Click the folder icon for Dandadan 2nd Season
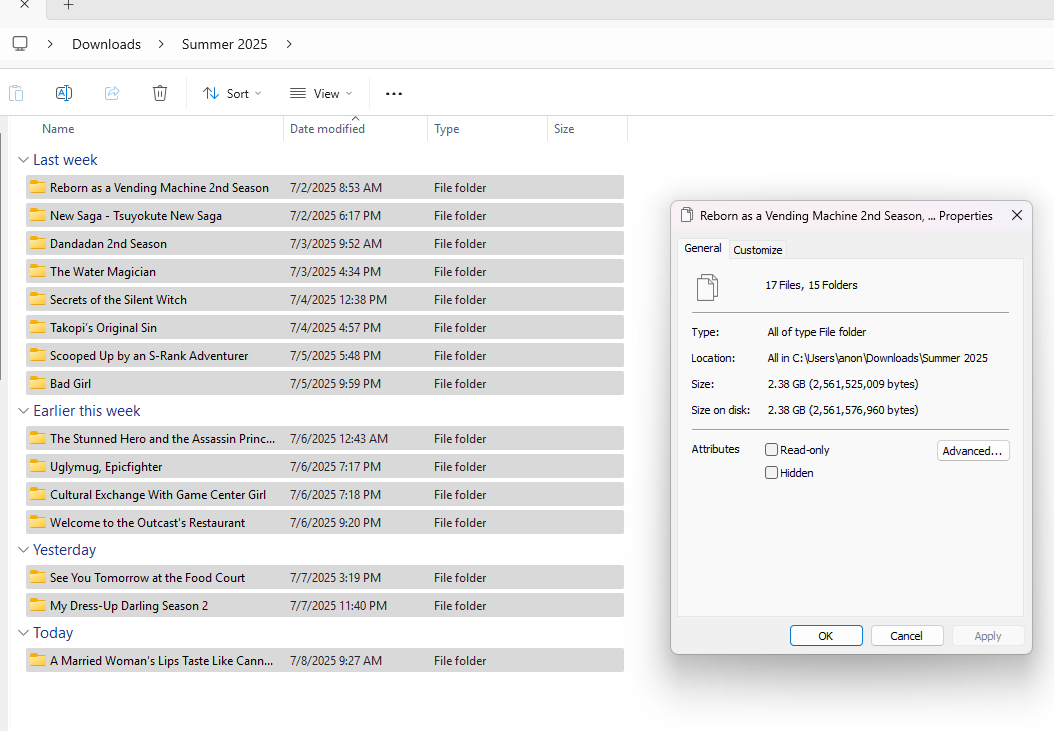1054x731 pixels. [x=38, y=243]
